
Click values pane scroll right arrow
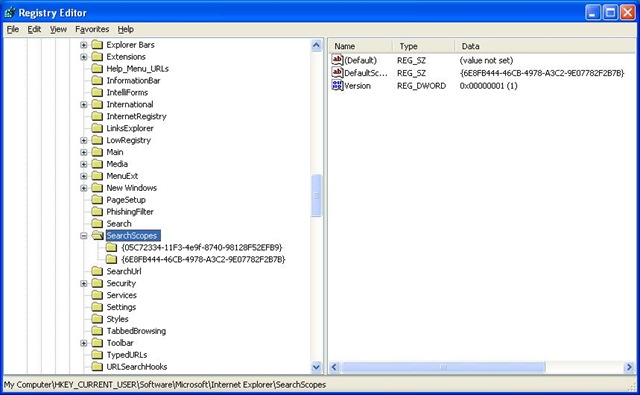click(629, 367)
